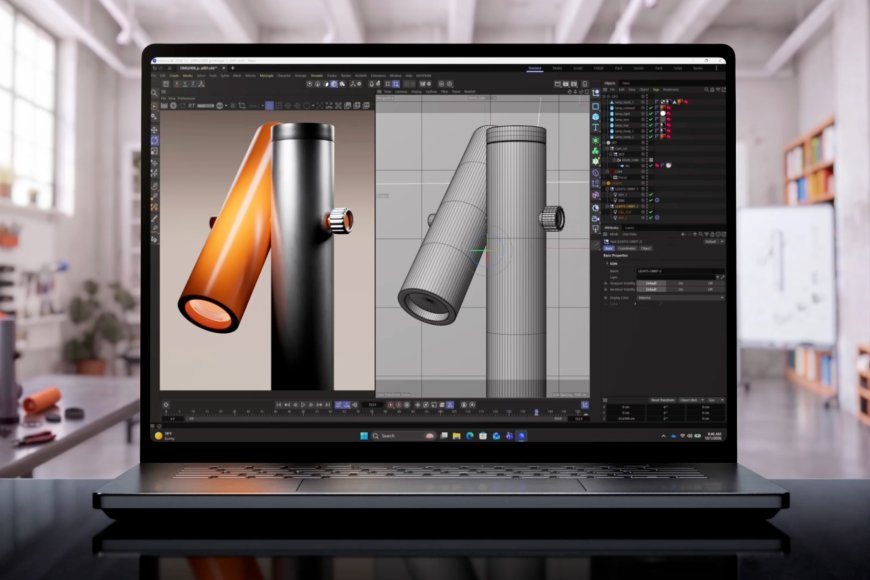Open the MoGraph menu
Viewport: 870px width, 580px height.
point(267,75)
